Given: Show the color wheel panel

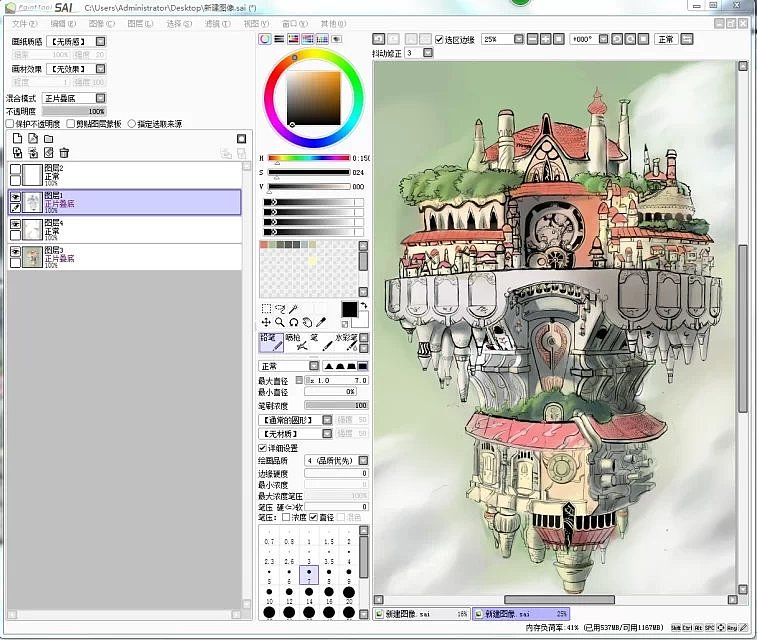Looking at the screenshot, I should 265,39.
